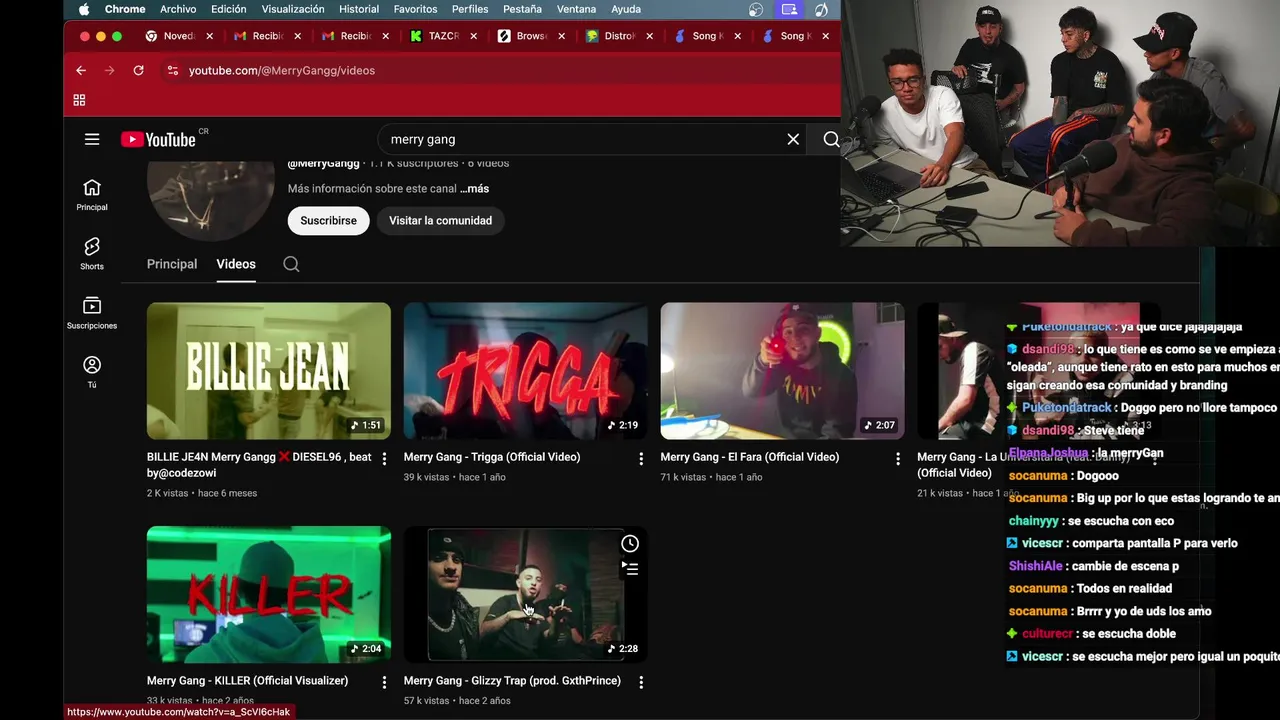This screenshot has height=720, width=1280.
Task: Select the channel Videos tab
Action: [x=236, y=264]
